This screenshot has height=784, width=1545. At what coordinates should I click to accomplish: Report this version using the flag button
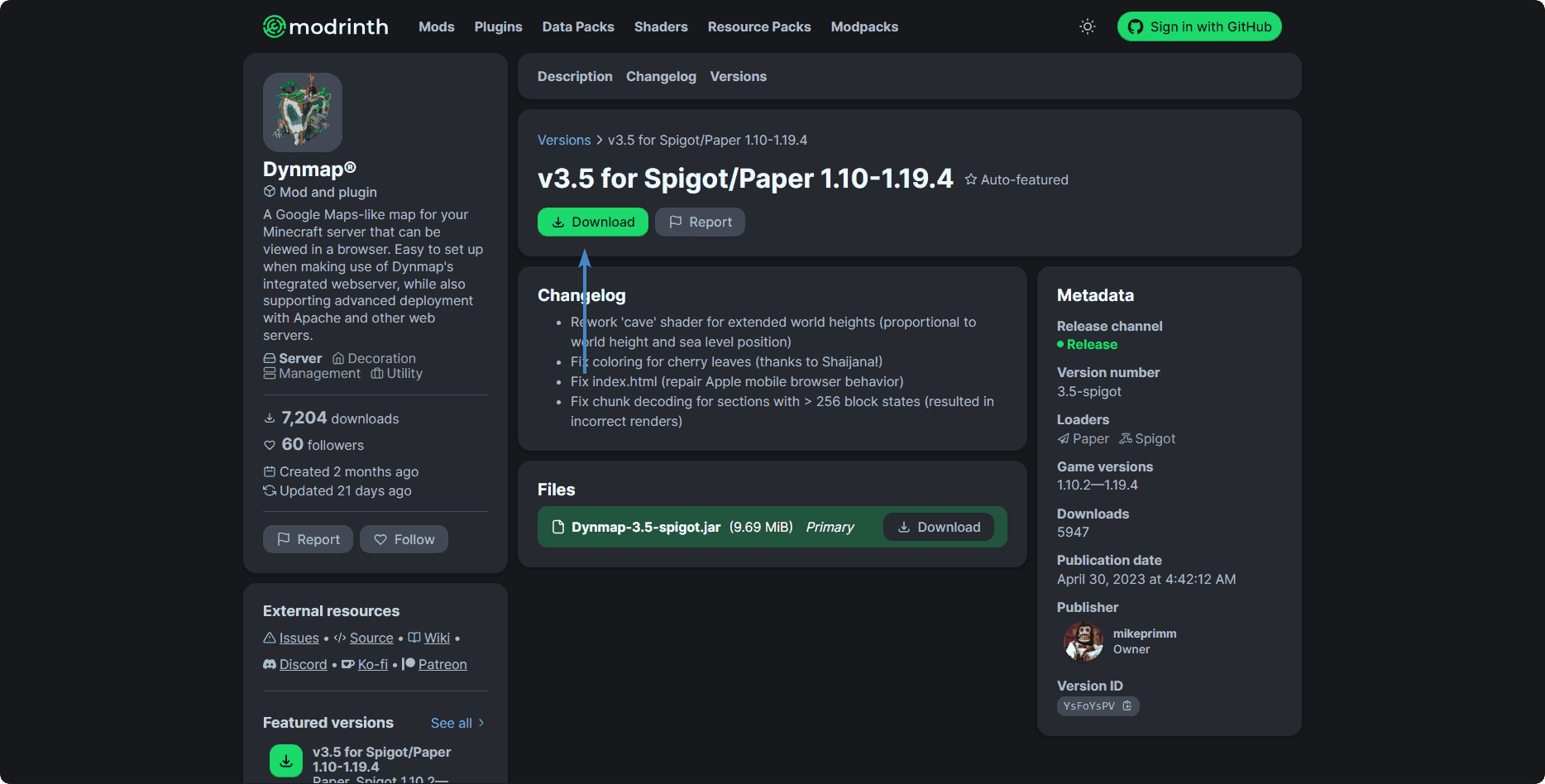[x=700, y=222]
